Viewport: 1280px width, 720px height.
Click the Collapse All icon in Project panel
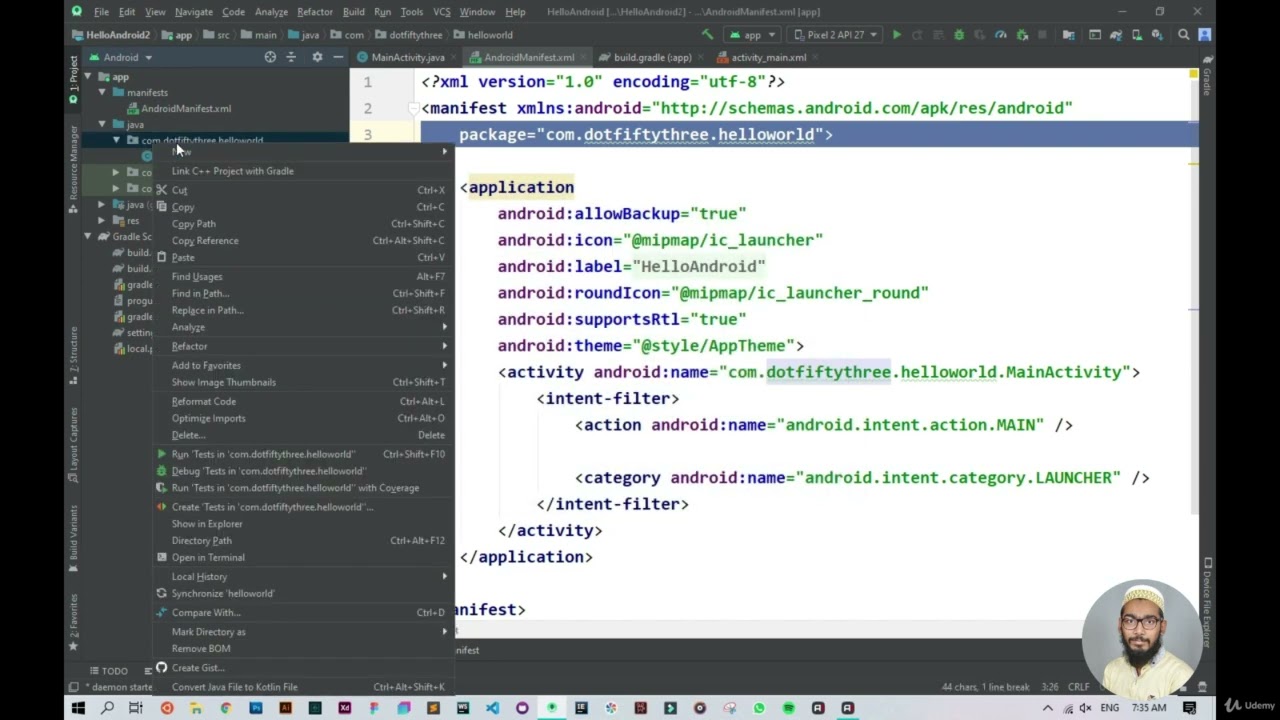292,57
